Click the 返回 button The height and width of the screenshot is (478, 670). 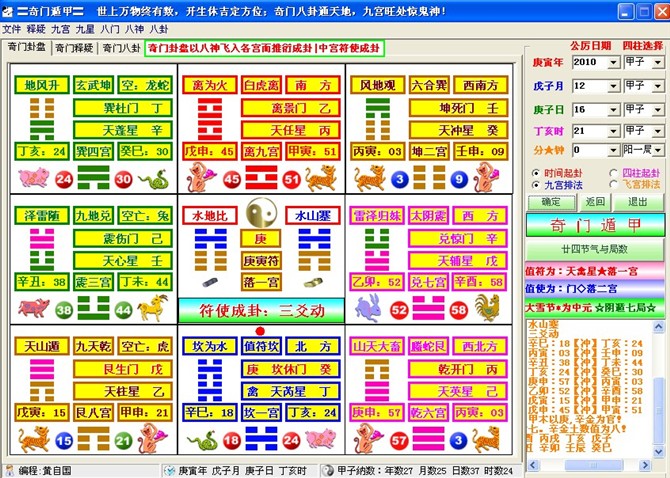coord(594,202)
